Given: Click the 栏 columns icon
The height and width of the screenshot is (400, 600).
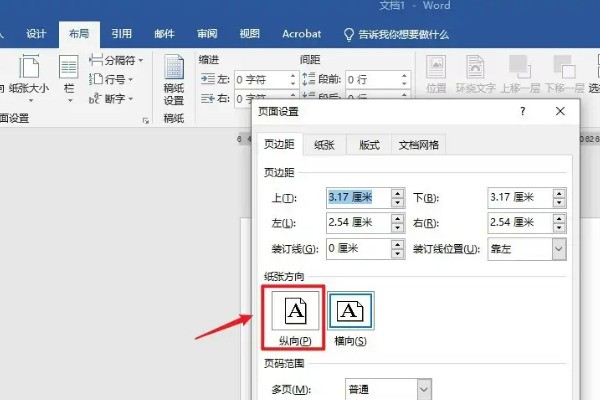Looking at the screenshot, I should point(69,77).
